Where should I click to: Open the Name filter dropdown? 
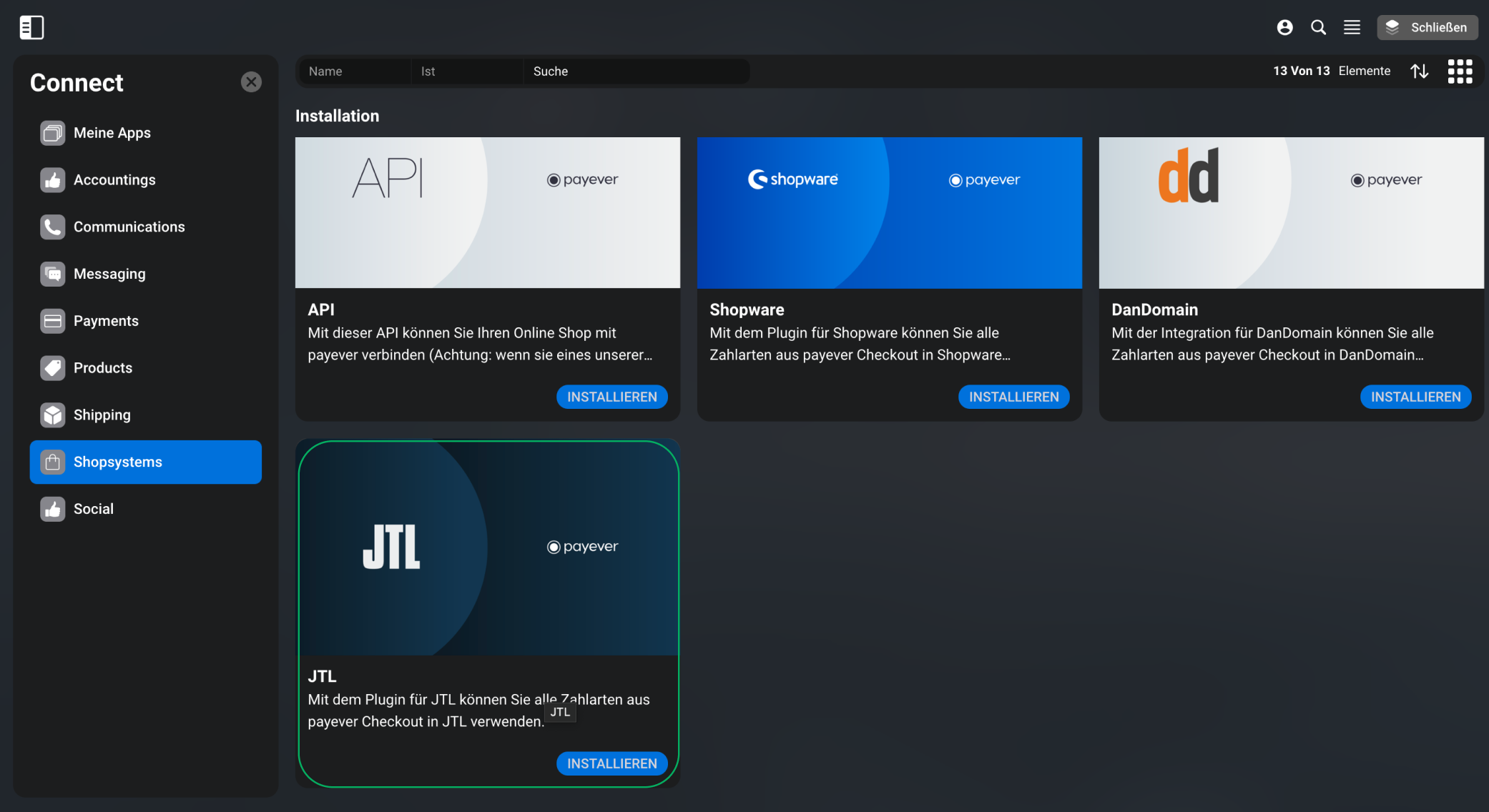(x=355, y=71)
